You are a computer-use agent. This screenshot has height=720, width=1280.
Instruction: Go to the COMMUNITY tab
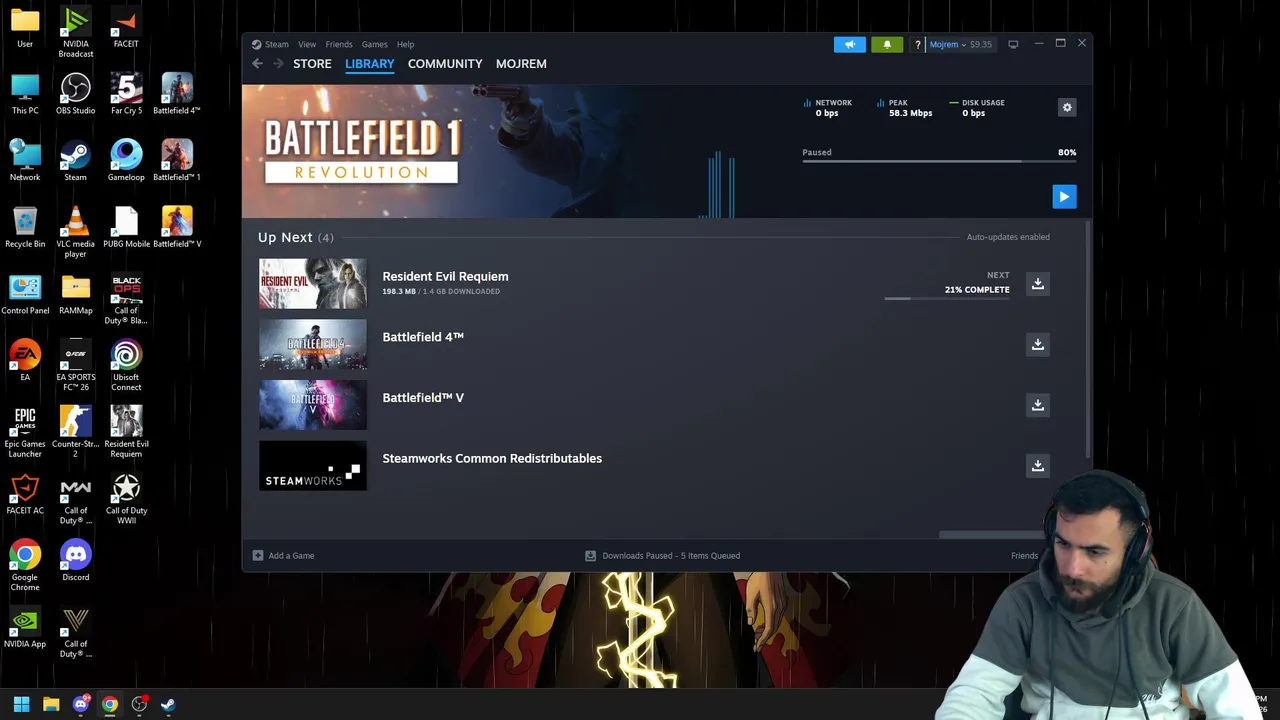pos(445,64)
